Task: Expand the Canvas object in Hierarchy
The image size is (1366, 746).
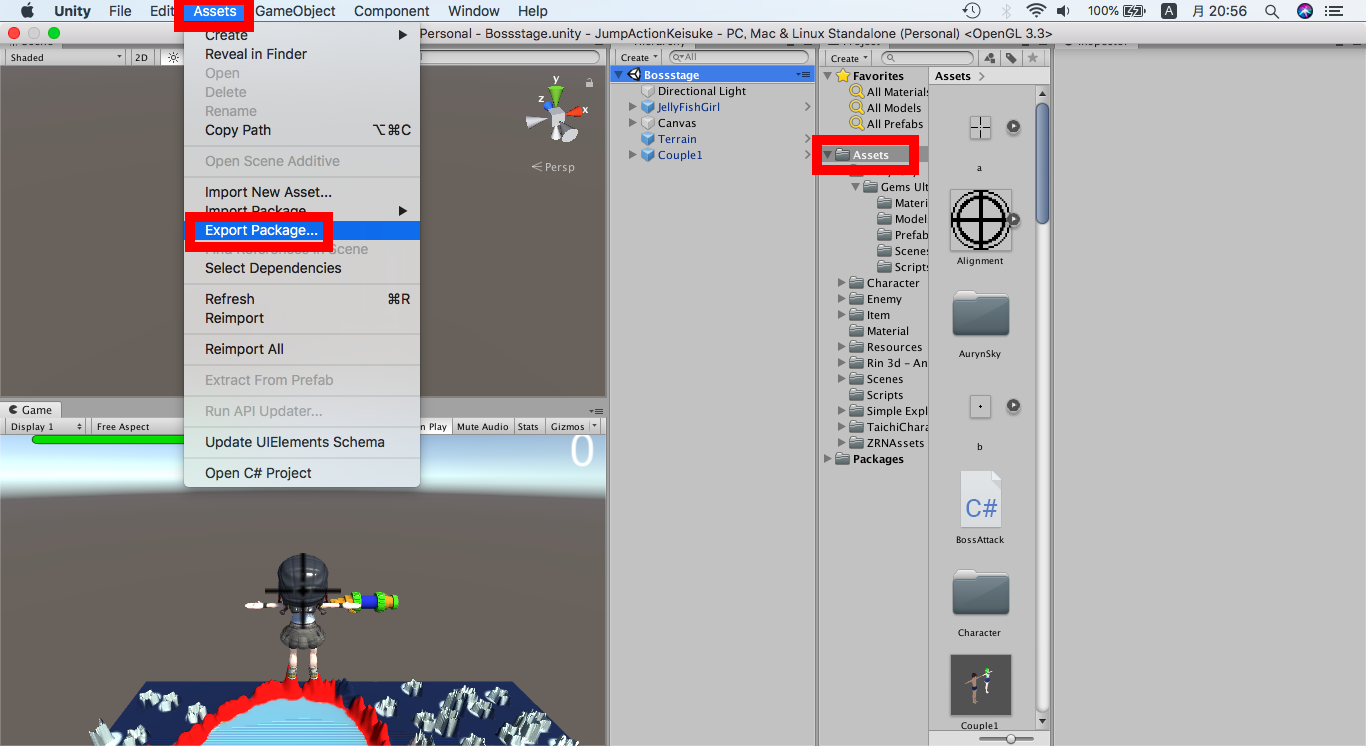Action: (633, 123)
